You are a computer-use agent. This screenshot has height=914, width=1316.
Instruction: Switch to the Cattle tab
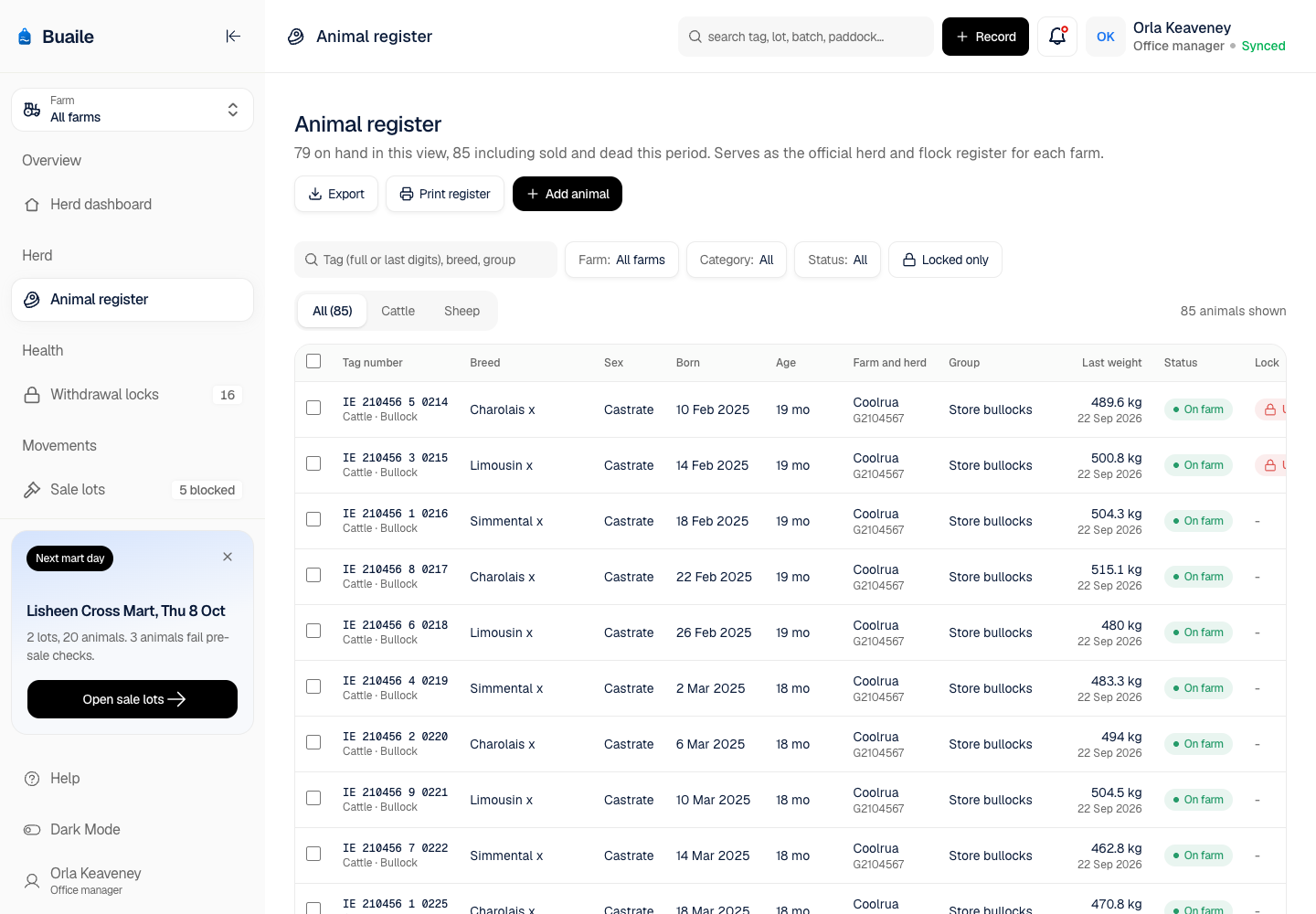[398, 311]
